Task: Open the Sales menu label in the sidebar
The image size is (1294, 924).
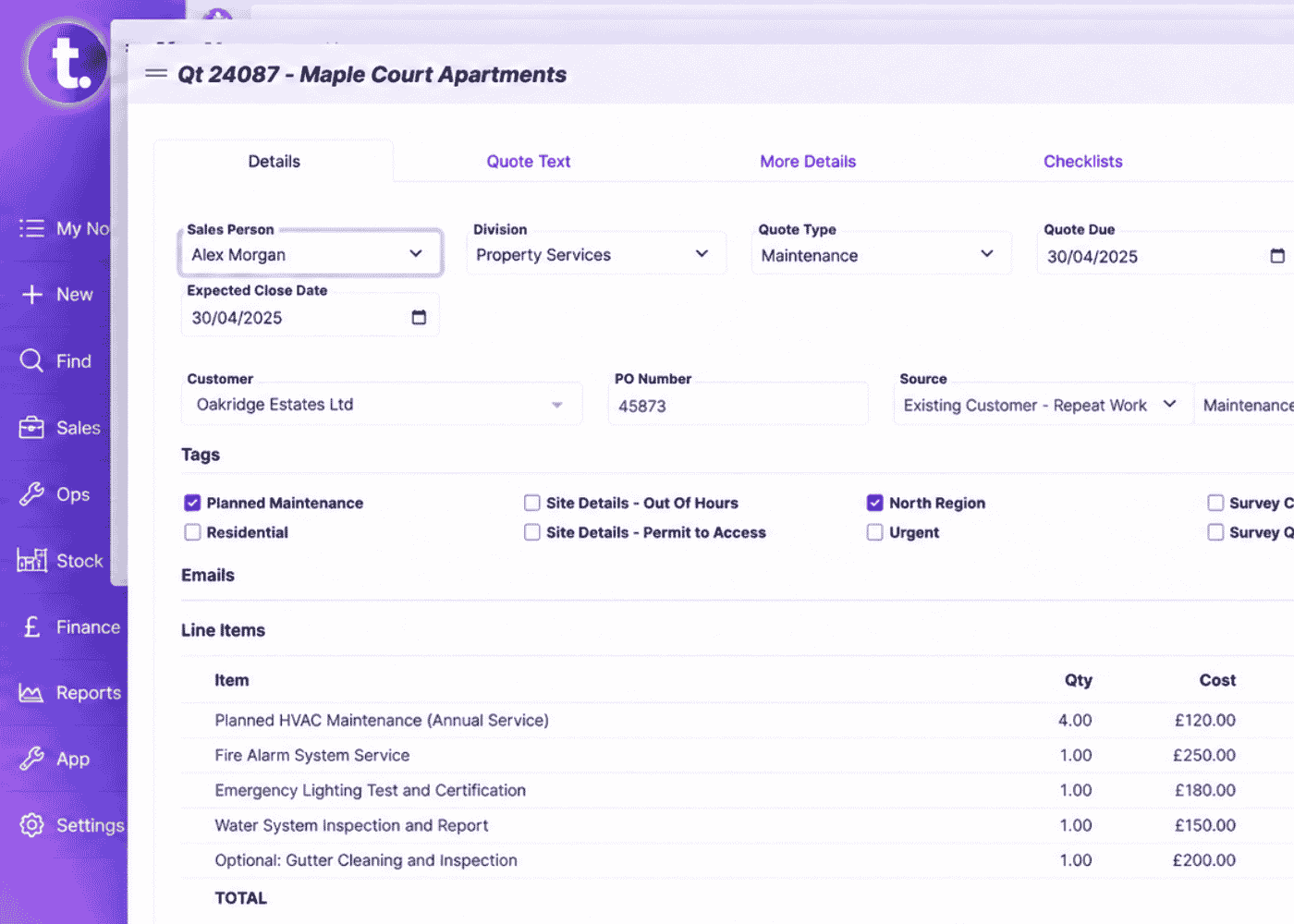Action: [79, 428]
